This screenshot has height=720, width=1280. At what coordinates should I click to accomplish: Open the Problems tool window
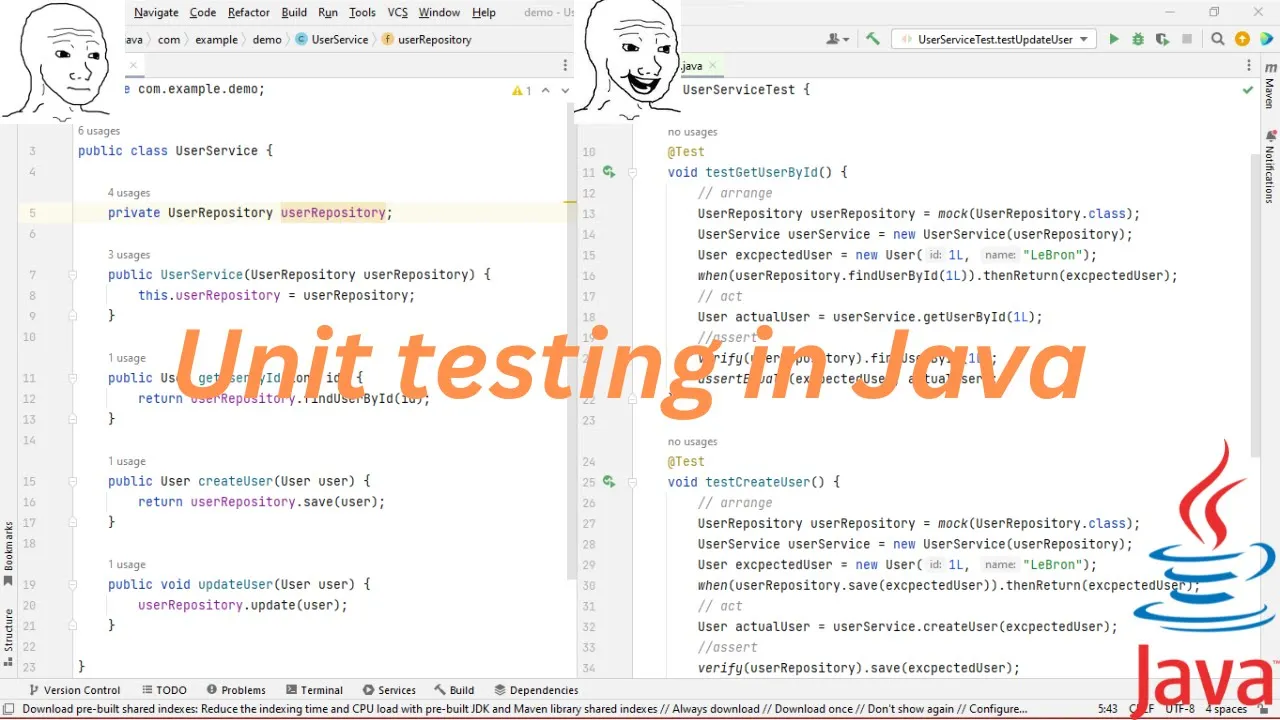pos(235,690)
